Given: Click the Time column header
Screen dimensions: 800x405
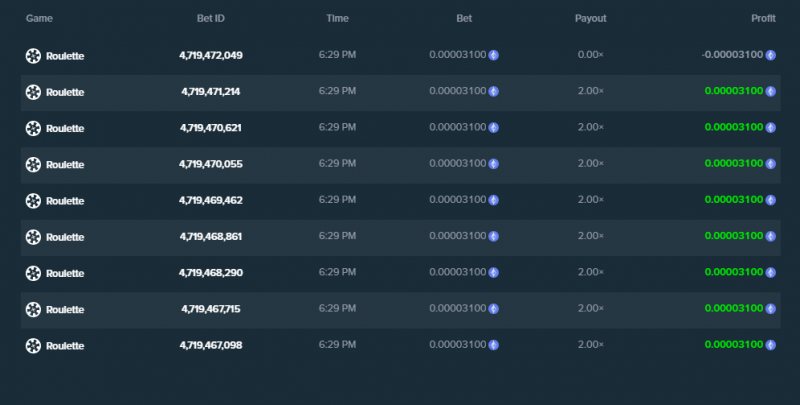Looking at the screenshot, I should [x=337, y=18].
